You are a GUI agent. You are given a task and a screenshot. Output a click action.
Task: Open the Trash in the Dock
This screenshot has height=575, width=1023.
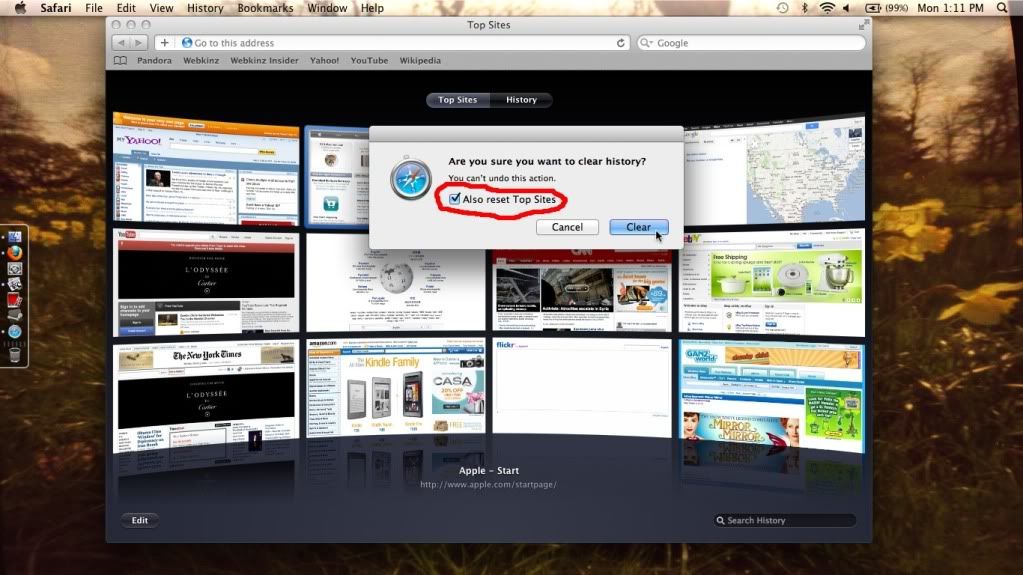[x=14, y=354]
